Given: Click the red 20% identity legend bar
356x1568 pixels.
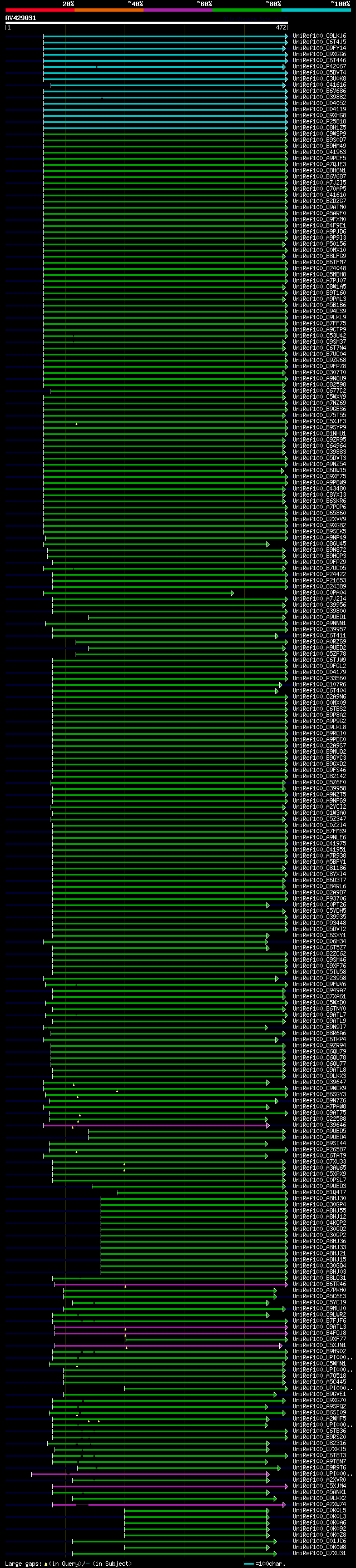Looking at the screenshot, I should 39,10.
